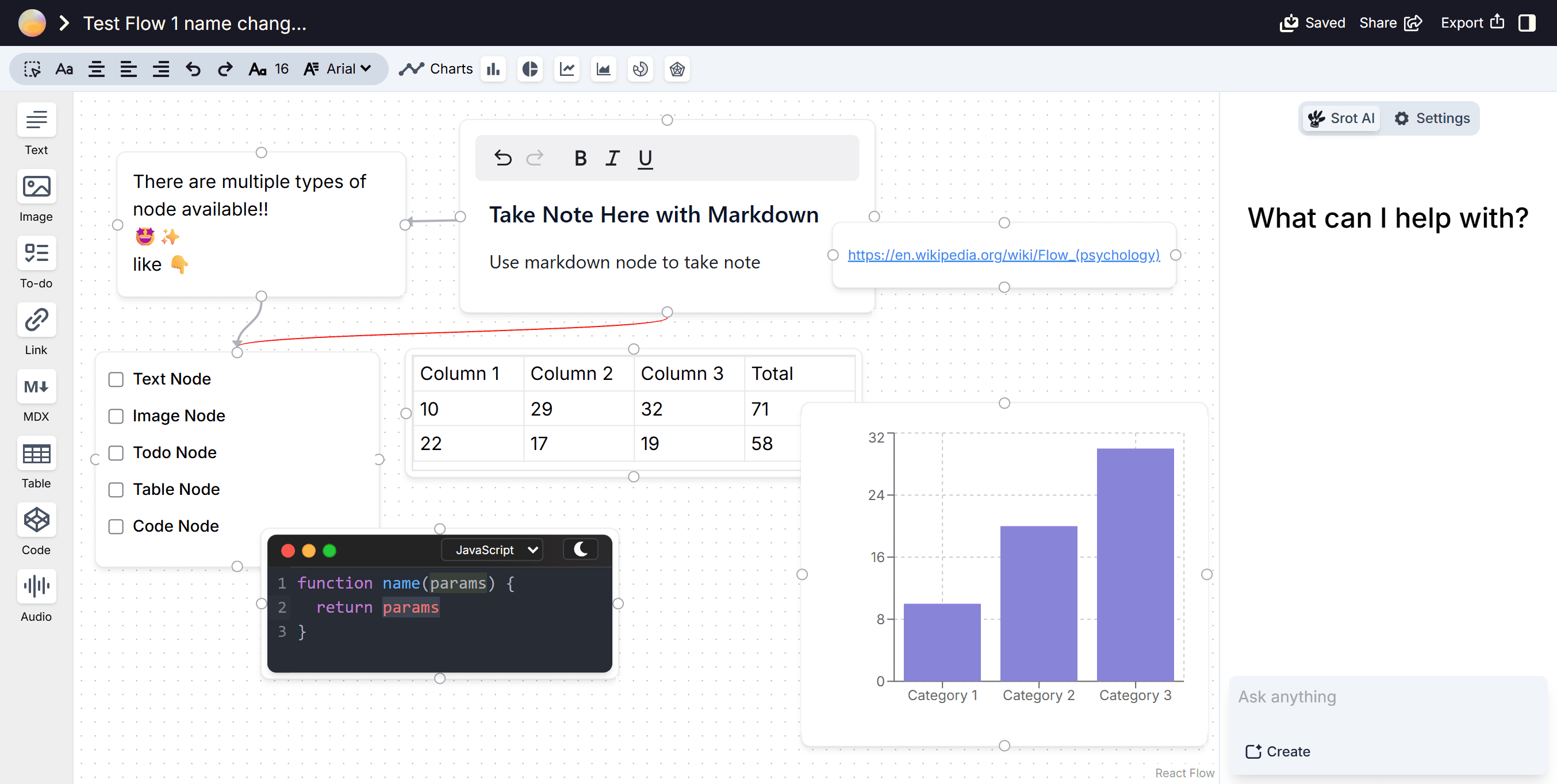Image resolution: width=1557 pixels, height=784 pixels.
Task: Toggle code node dark mode
Action: pos(580,549)
